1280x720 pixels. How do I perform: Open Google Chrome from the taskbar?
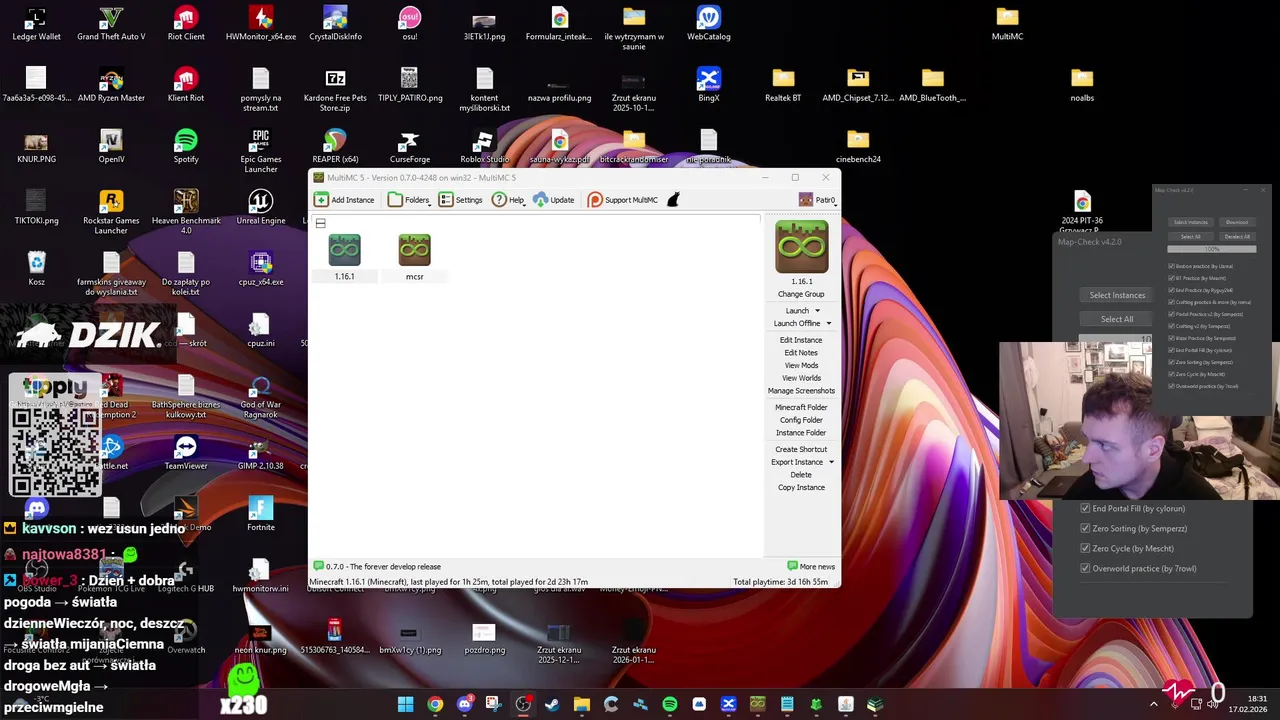tap(435, 704)
